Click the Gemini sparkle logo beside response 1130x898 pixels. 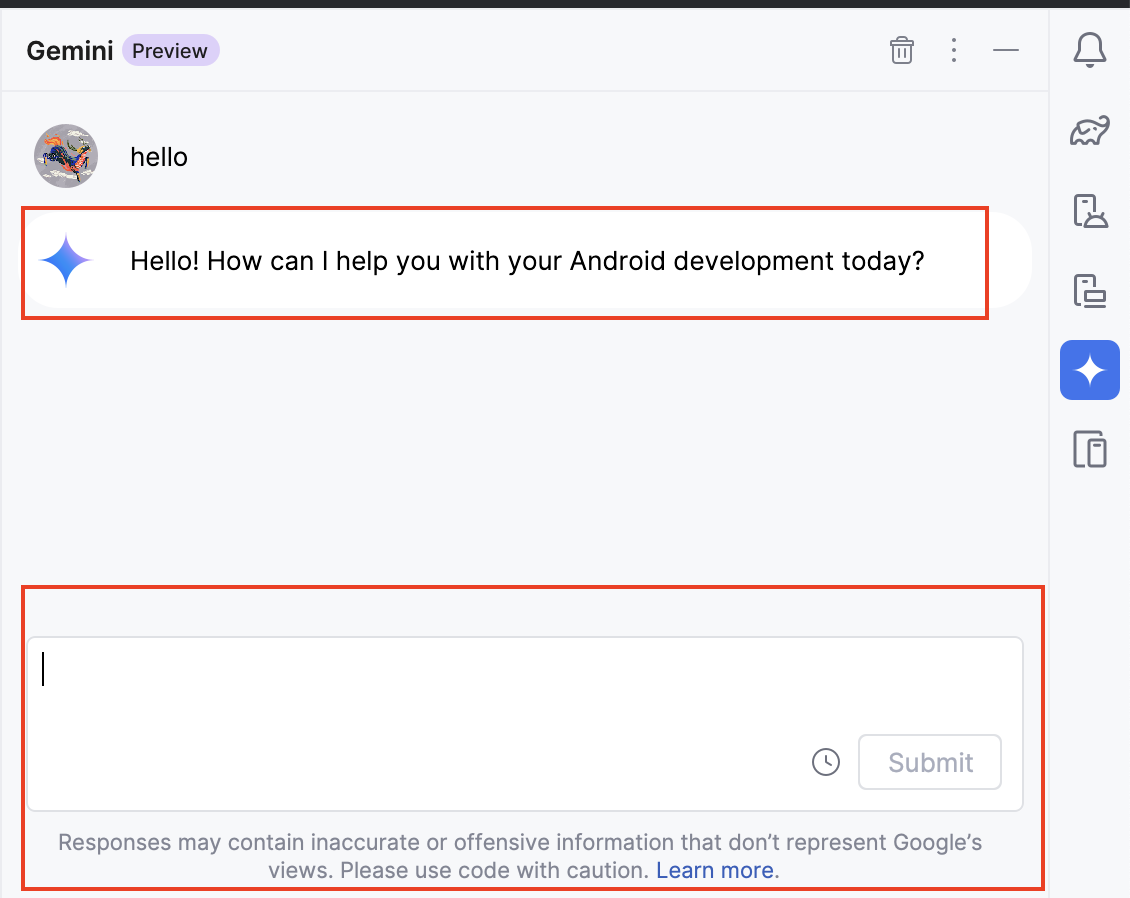click(66, 261)
